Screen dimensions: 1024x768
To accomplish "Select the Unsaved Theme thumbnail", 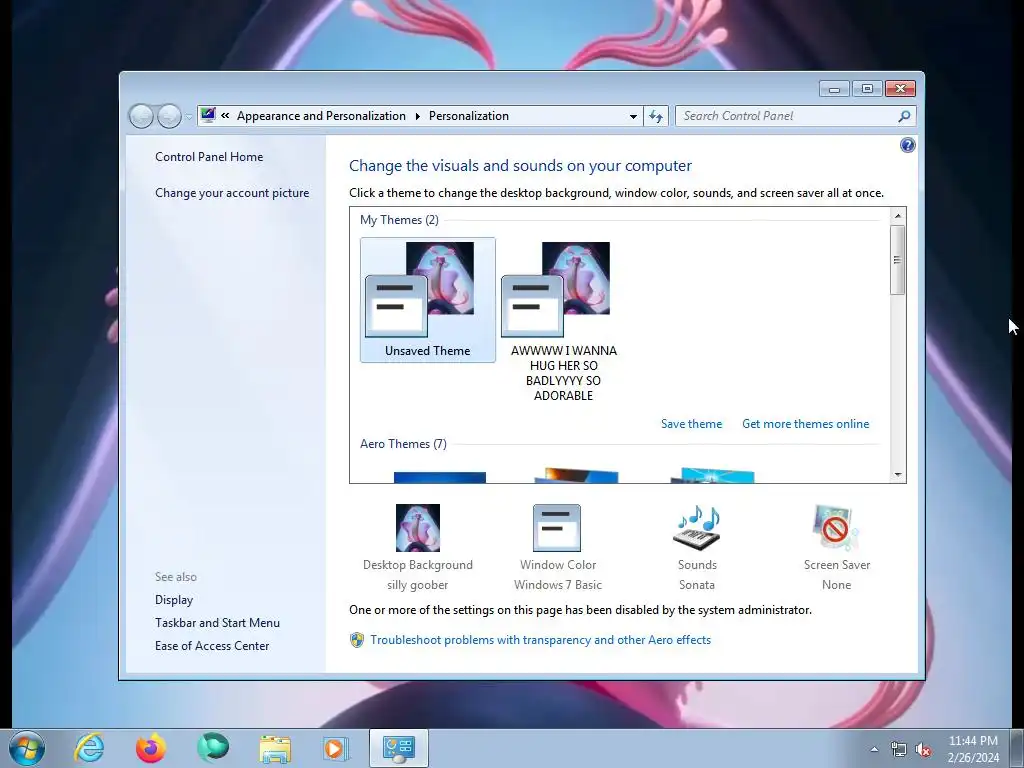I will click(x=428, y=300).
